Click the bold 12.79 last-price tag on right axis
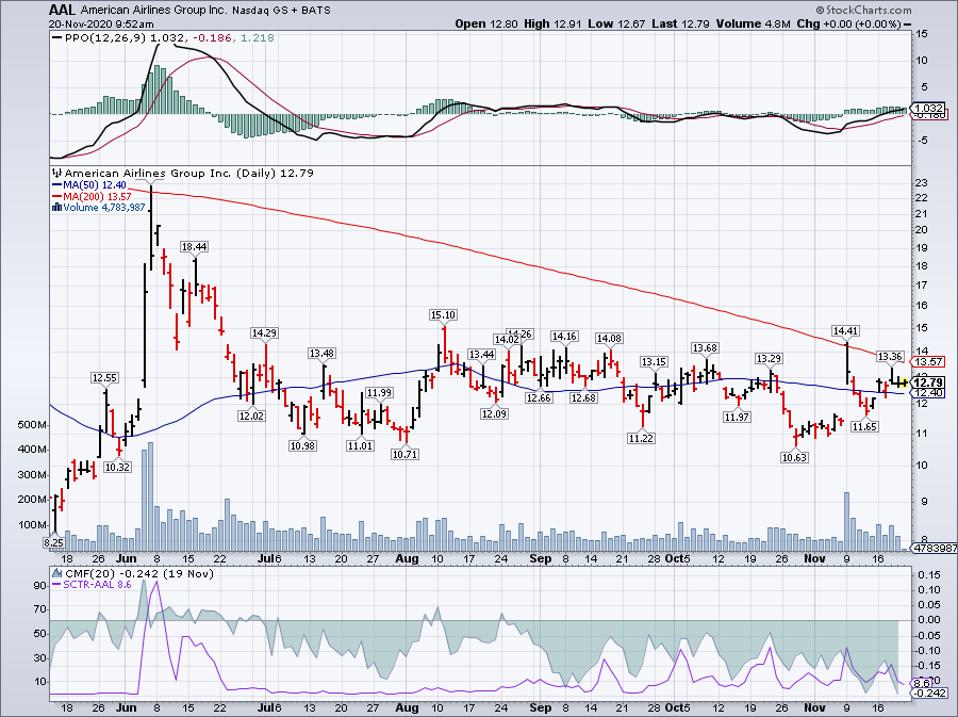This screenshot has width=958, height=717. pyautogui.click(x=928, y=382)
